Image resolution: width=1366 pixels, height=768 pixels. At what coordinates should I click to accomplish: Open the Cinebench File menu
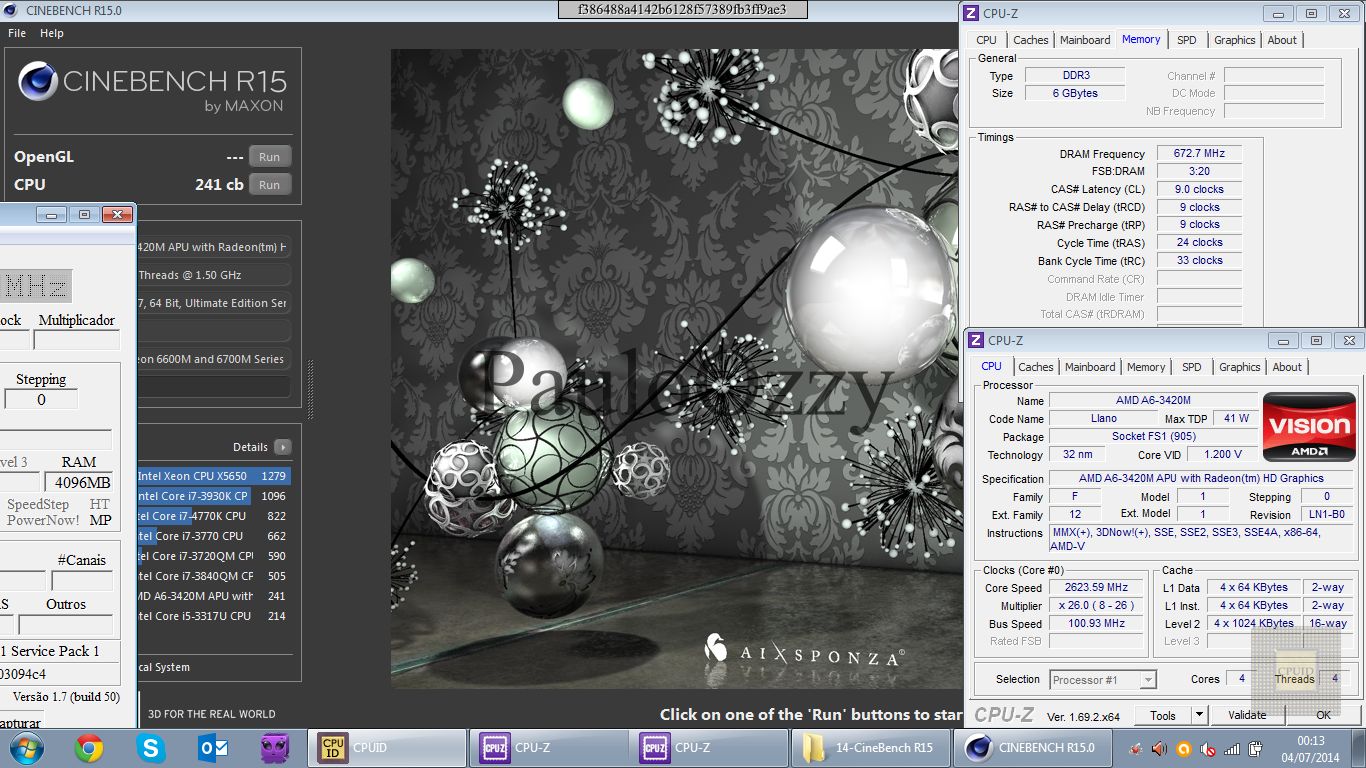pos(17,33)
